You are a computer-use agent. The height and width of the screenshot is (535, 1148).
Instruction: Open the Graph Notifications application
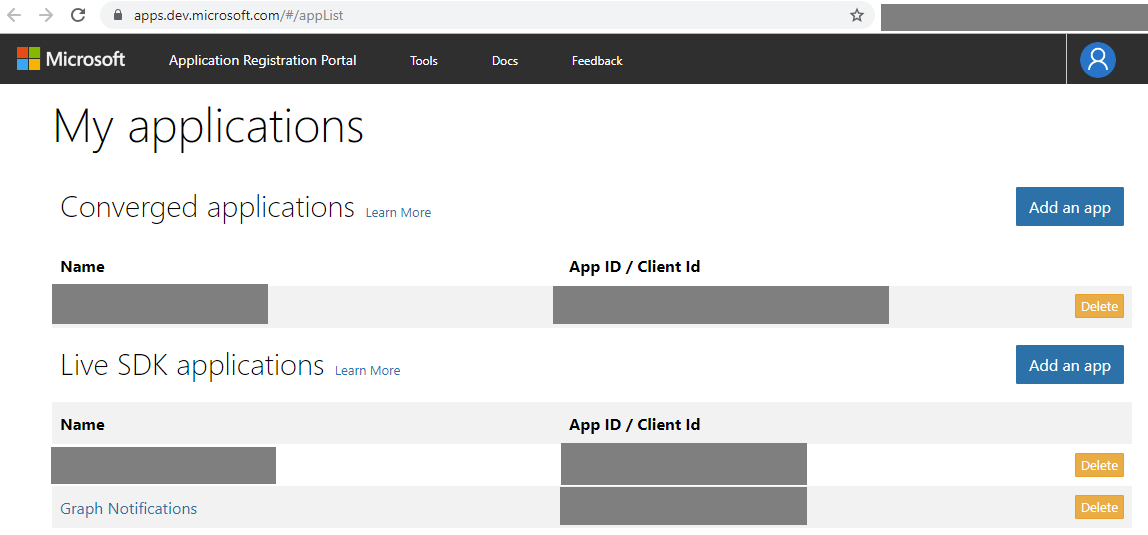tap(129, 508)
